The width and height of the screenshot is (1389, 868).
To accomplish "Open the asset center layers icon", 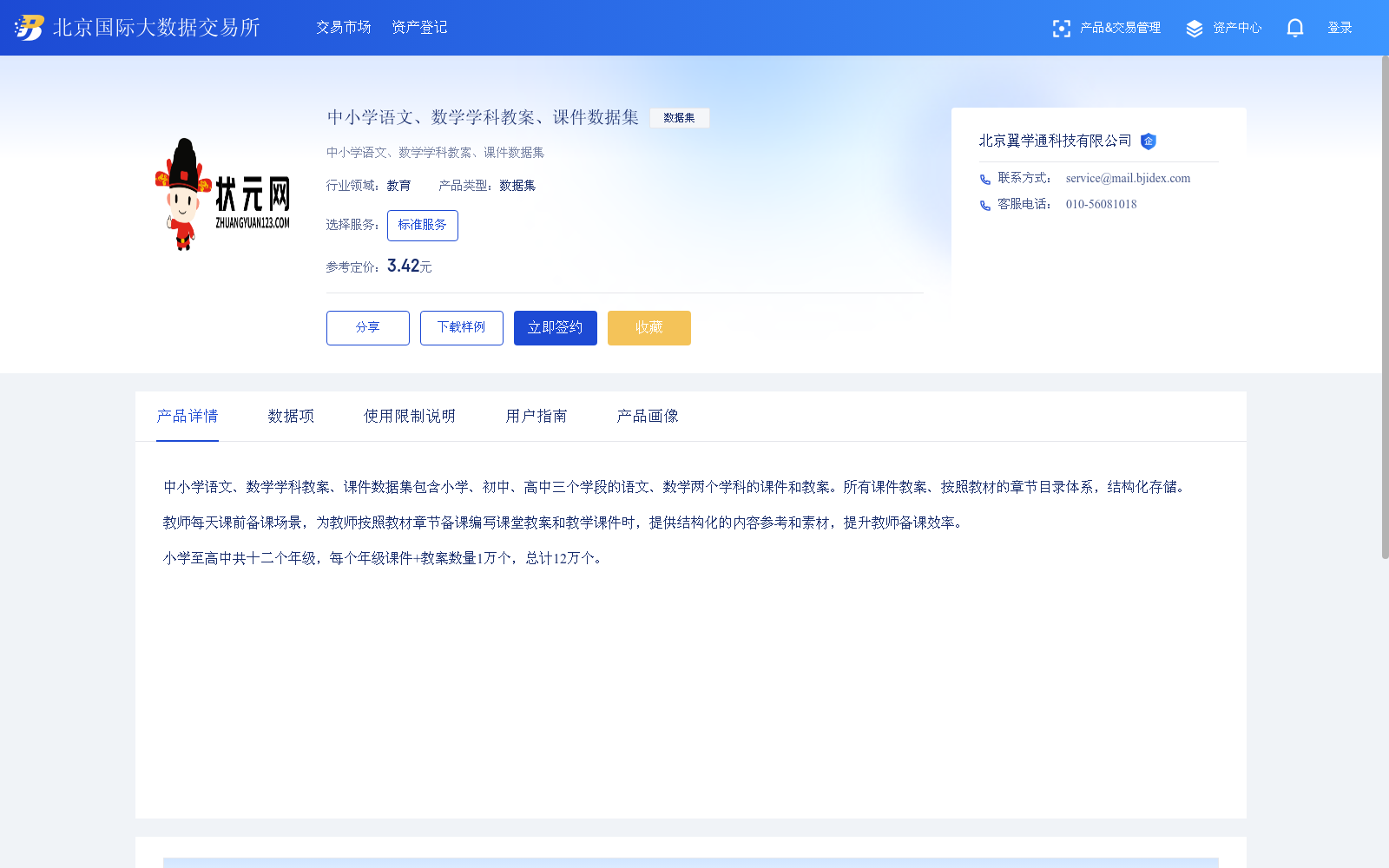I will point(1195,29).
